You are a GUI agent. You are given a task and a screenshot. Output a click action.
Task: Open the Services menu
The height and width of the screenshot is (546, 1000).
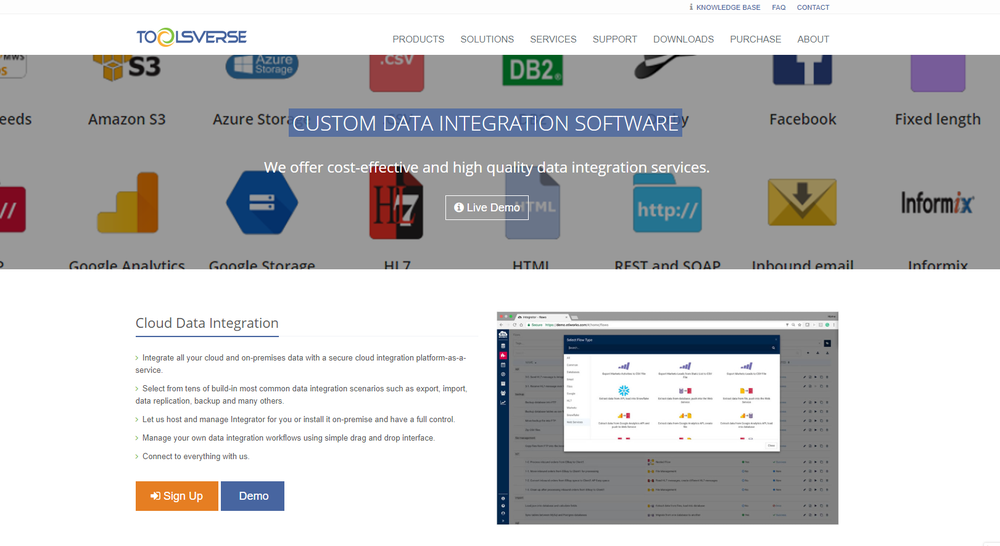[x=553, y=40]
